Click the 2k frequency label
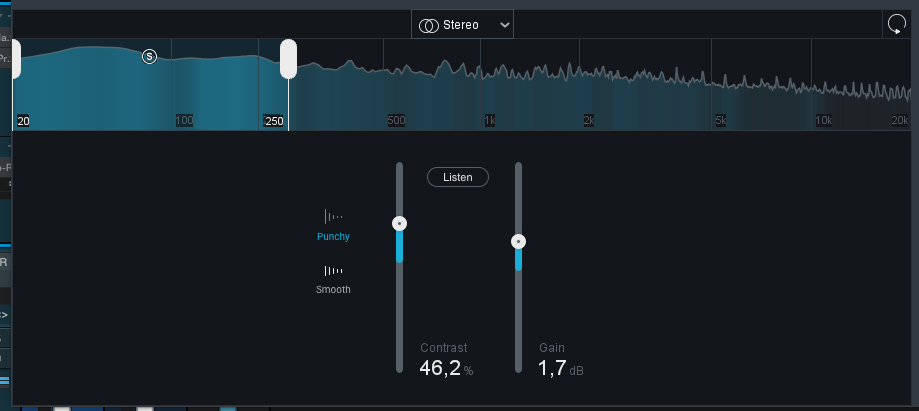This screenshot has width=919, height=411. [x=589, y=121]
